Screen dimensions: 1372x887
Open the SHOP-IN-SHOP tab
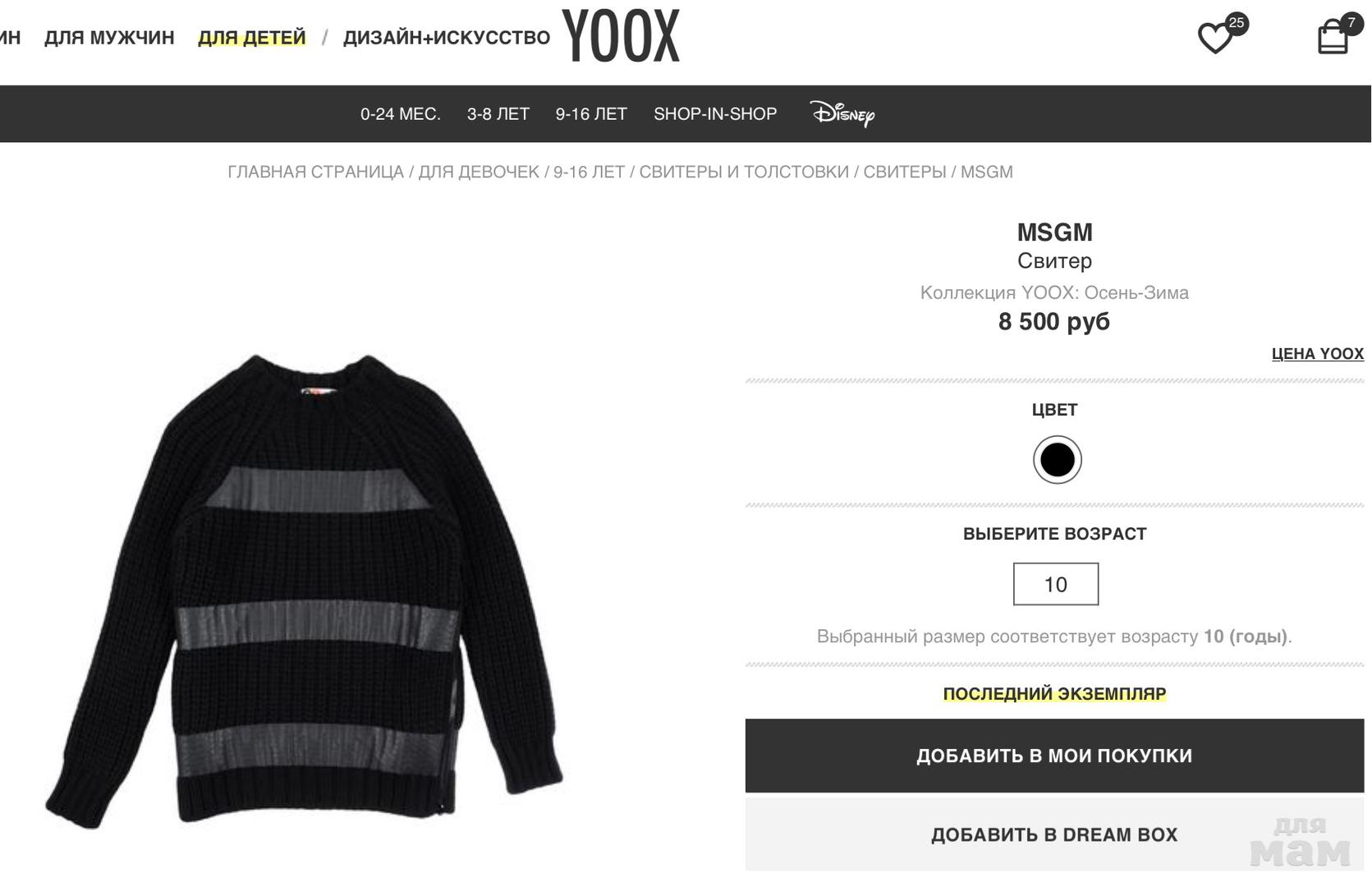(715, 114)
